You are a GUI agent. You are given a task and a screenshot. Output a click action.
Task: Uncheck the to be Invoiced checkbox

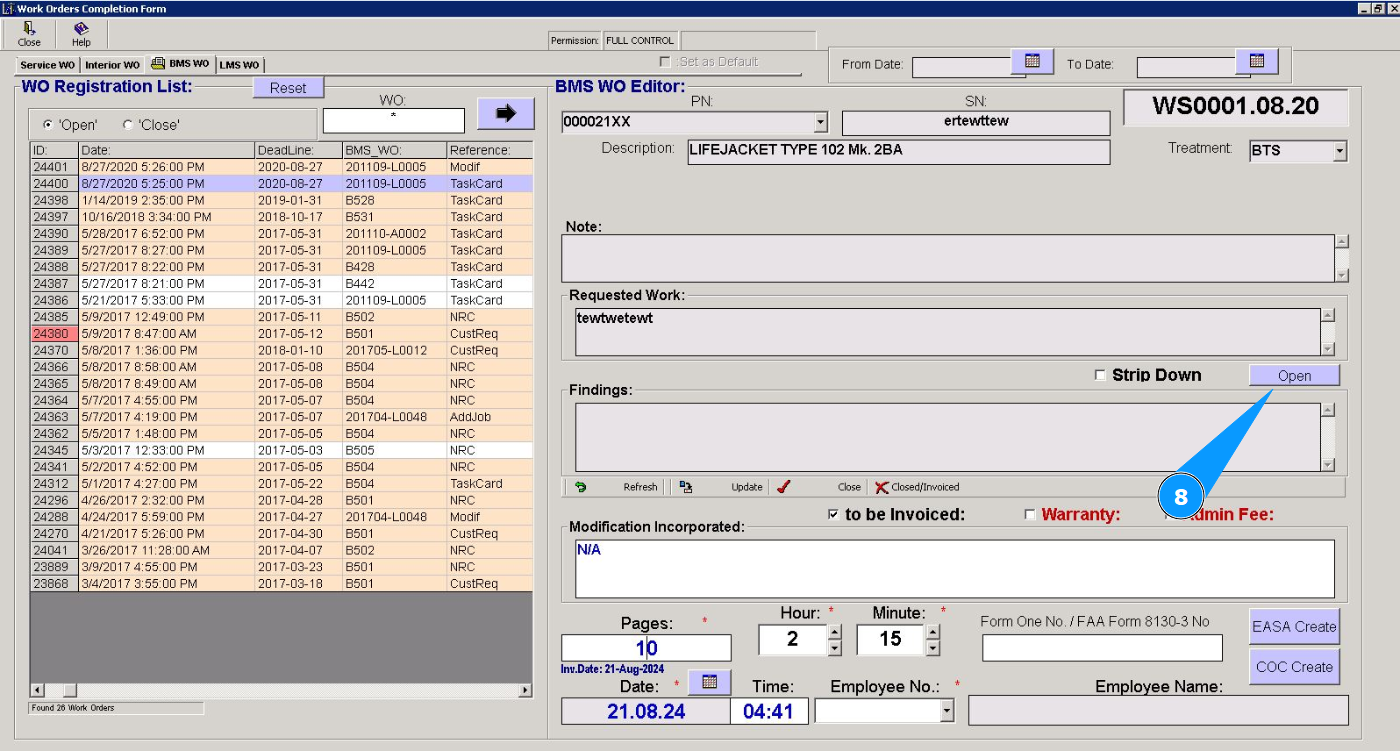[834, 515]
